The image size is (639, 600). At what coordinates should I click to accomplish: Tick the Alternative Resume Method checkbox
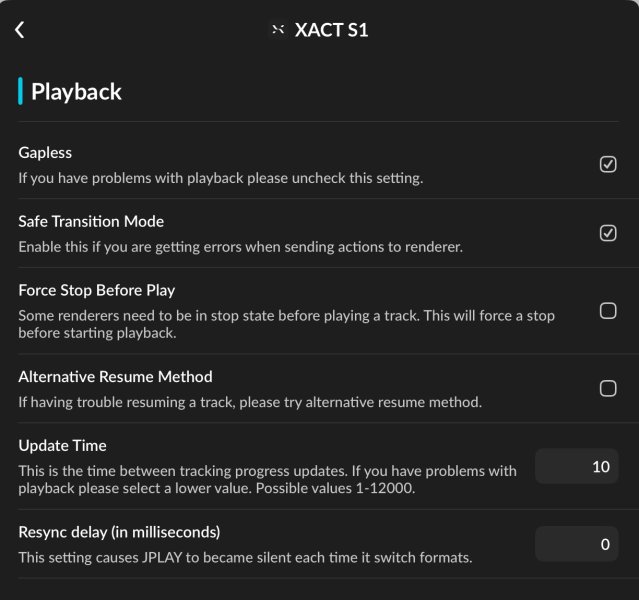pyautogui.click(x=608, y=388)
